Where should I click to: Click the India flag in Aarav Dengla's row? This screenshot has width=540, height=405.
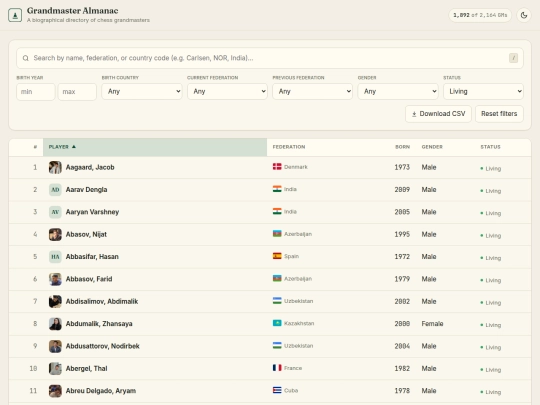tap(277, 189)
